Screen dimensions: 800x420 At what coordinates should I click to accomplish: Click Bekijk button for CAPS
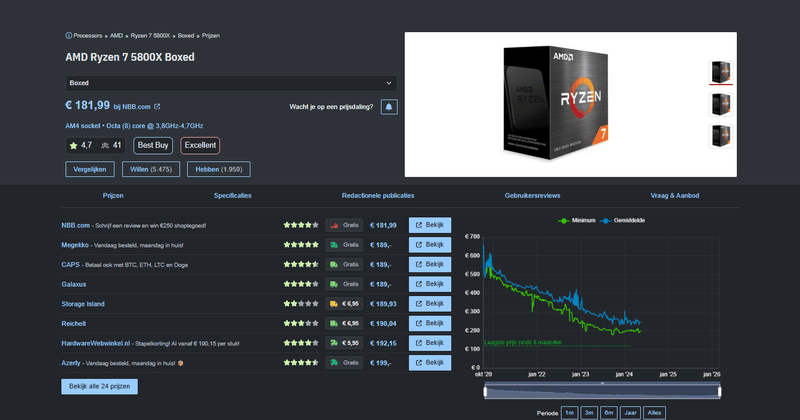(430, 264)
